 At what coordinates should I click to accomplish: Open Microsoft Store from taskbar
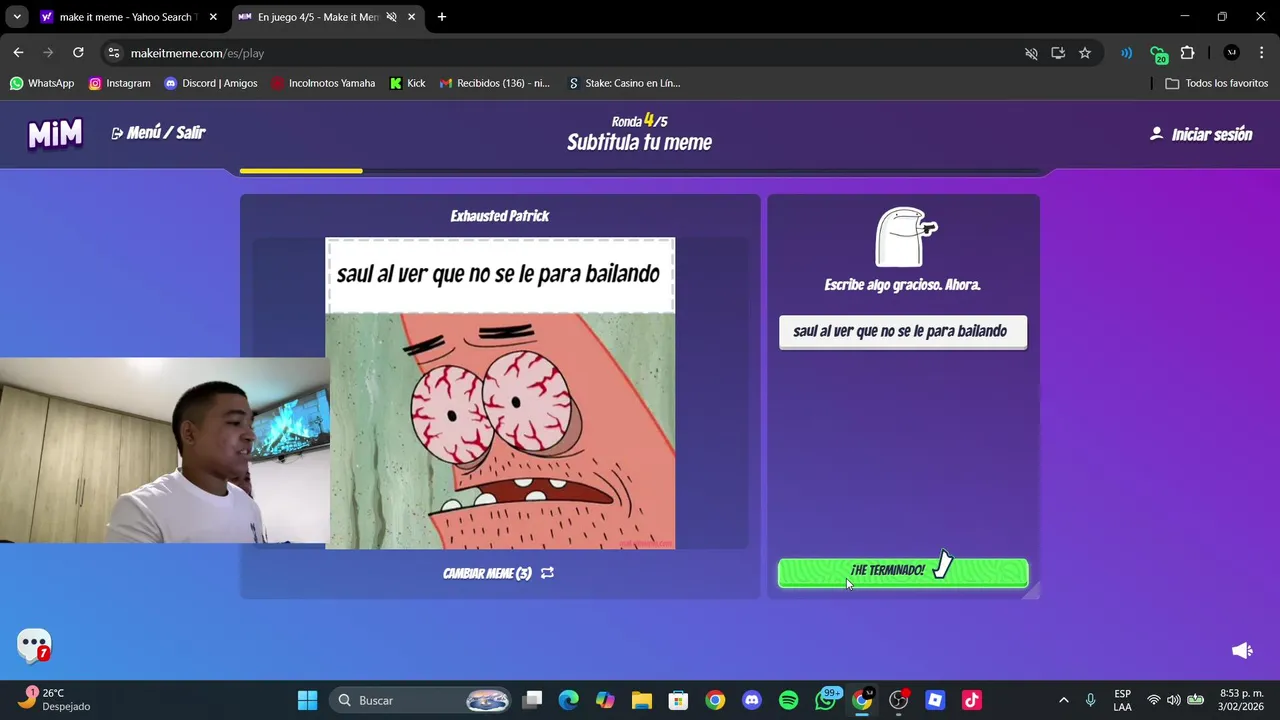click(678, 700)
